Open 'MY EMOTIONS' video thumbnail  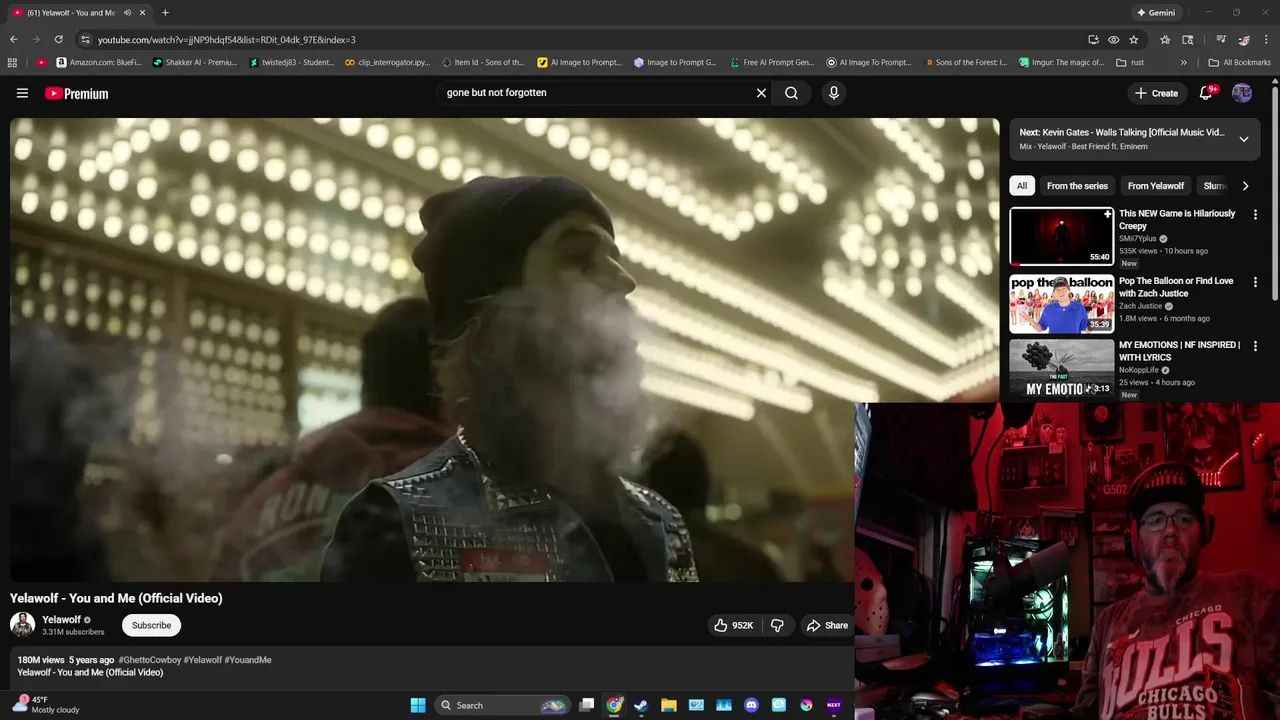[1061, 369]
